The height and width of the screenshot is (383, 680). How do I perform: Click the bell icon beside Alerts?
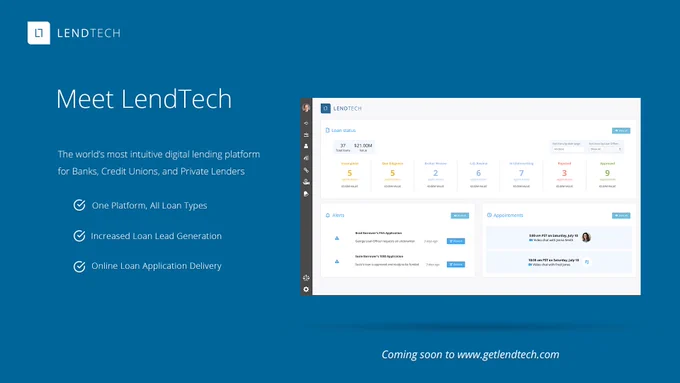(x=328, y=215)
